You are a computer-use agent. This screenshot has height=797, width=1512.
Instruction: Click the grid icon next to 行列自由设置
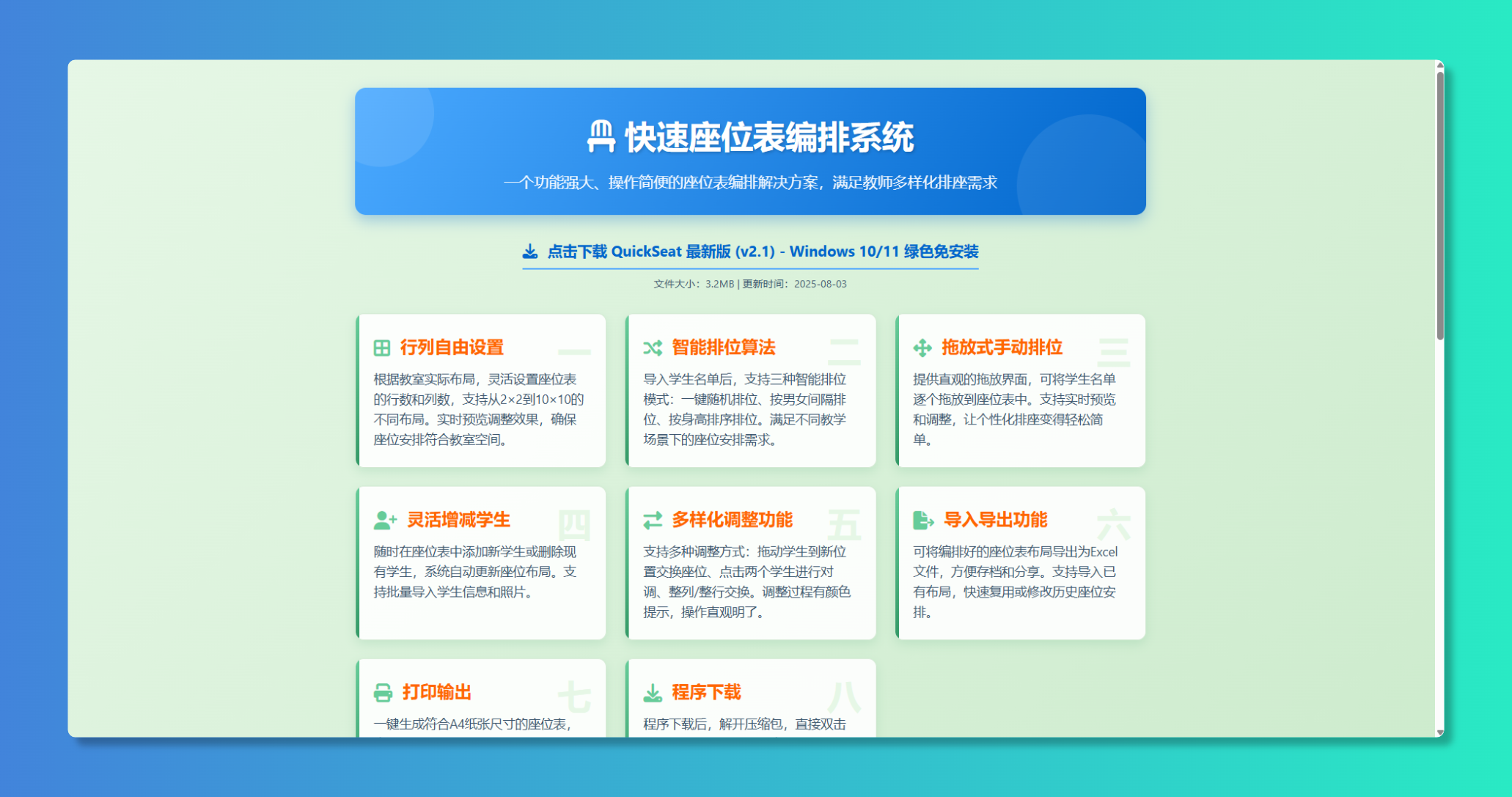[381, 348]
